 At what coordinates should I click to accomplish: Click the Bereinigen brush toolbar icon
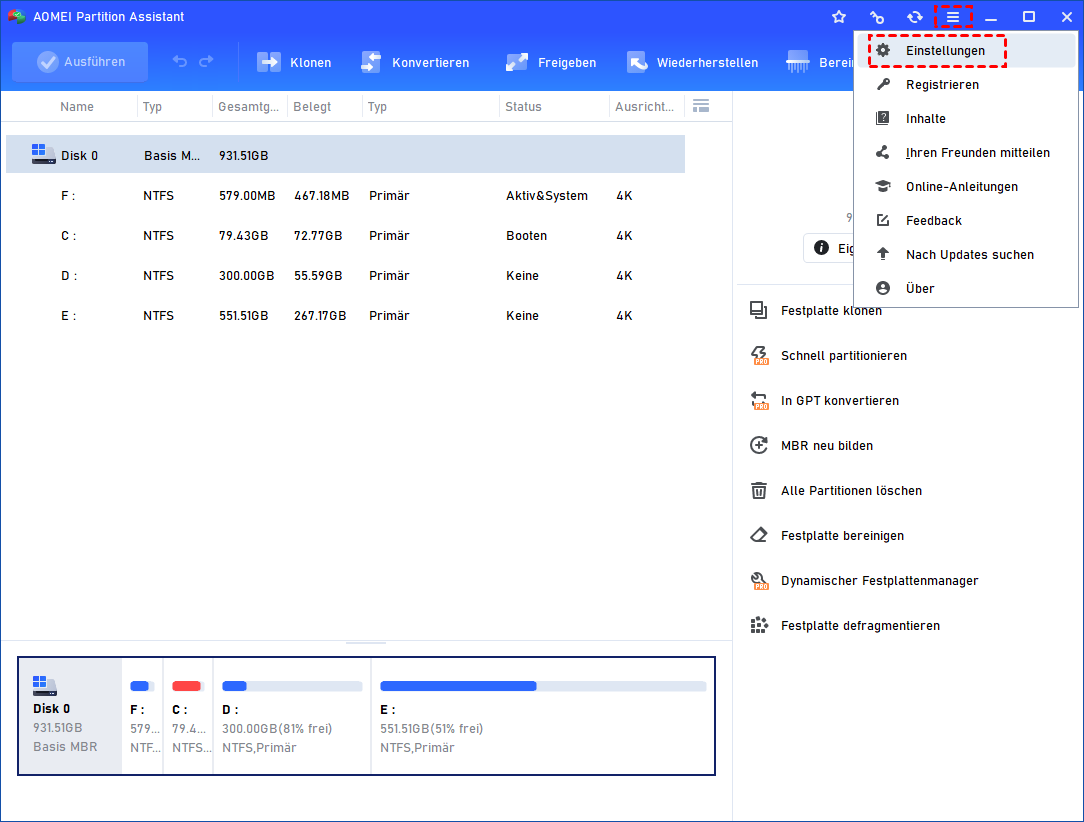(x=797, y=62)
